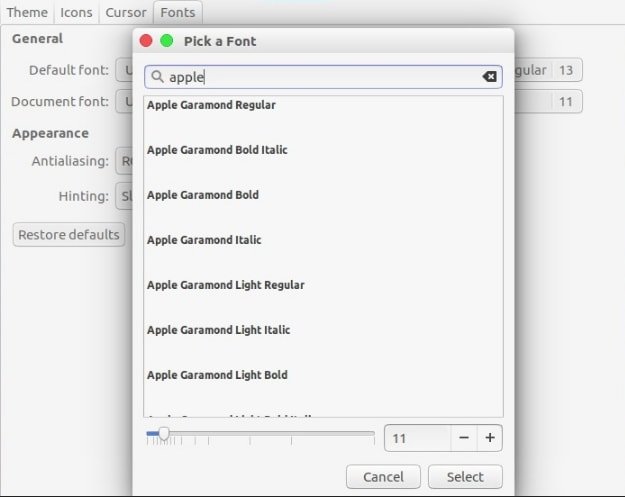Close the Pick a Font dialog (red button)
The image size is (625, 497).
(146, 41)
